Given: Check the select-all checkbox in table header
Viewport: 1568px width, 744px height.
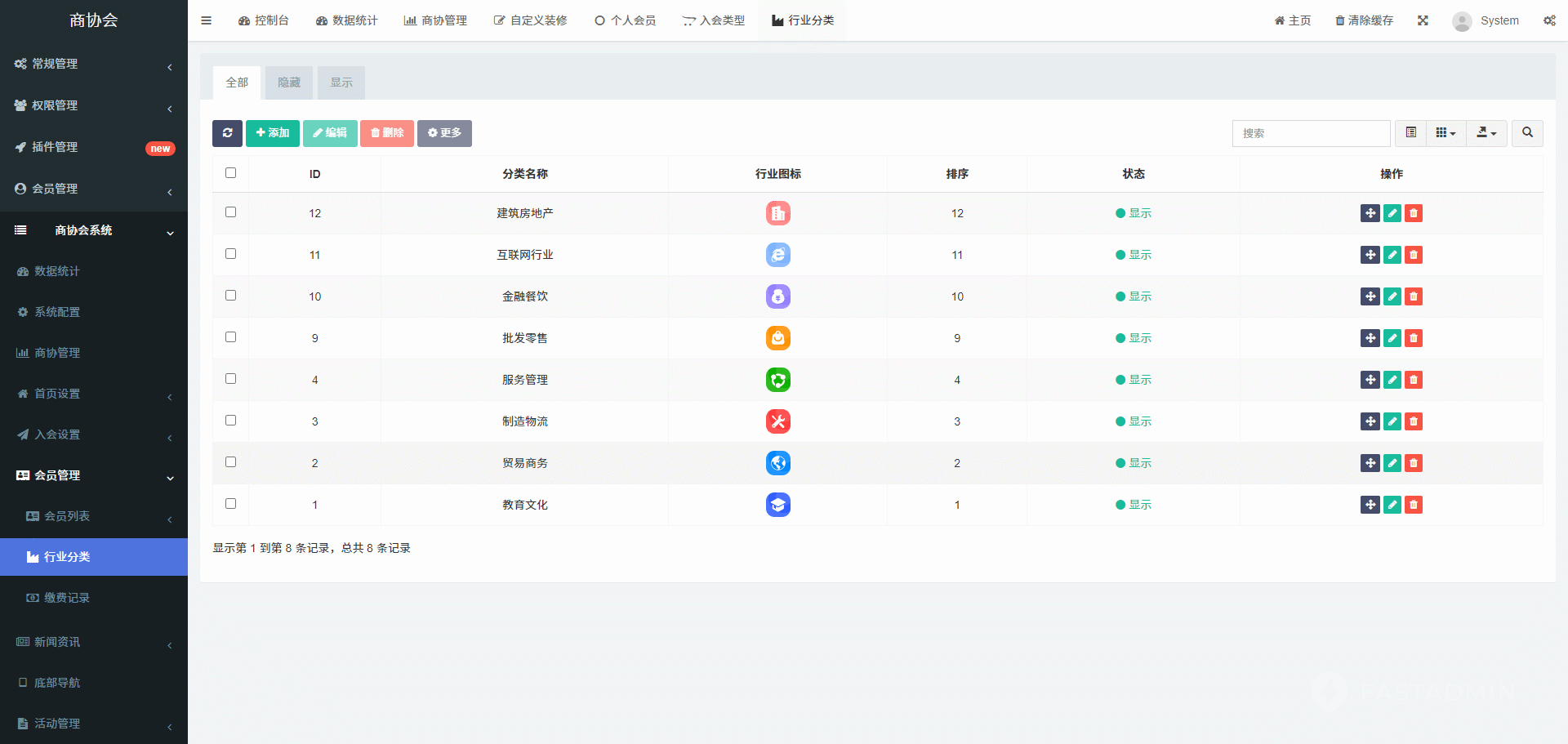Looking at the screenshot, I should 231,173.
